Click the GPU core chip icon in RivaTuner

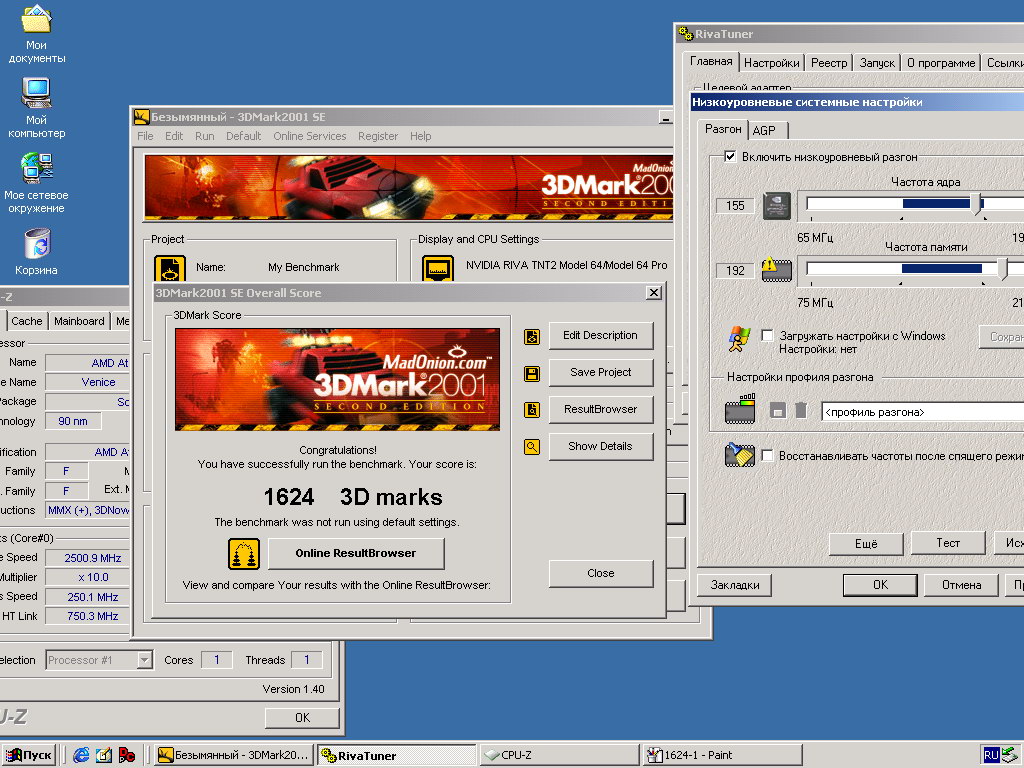click(777, 206)
